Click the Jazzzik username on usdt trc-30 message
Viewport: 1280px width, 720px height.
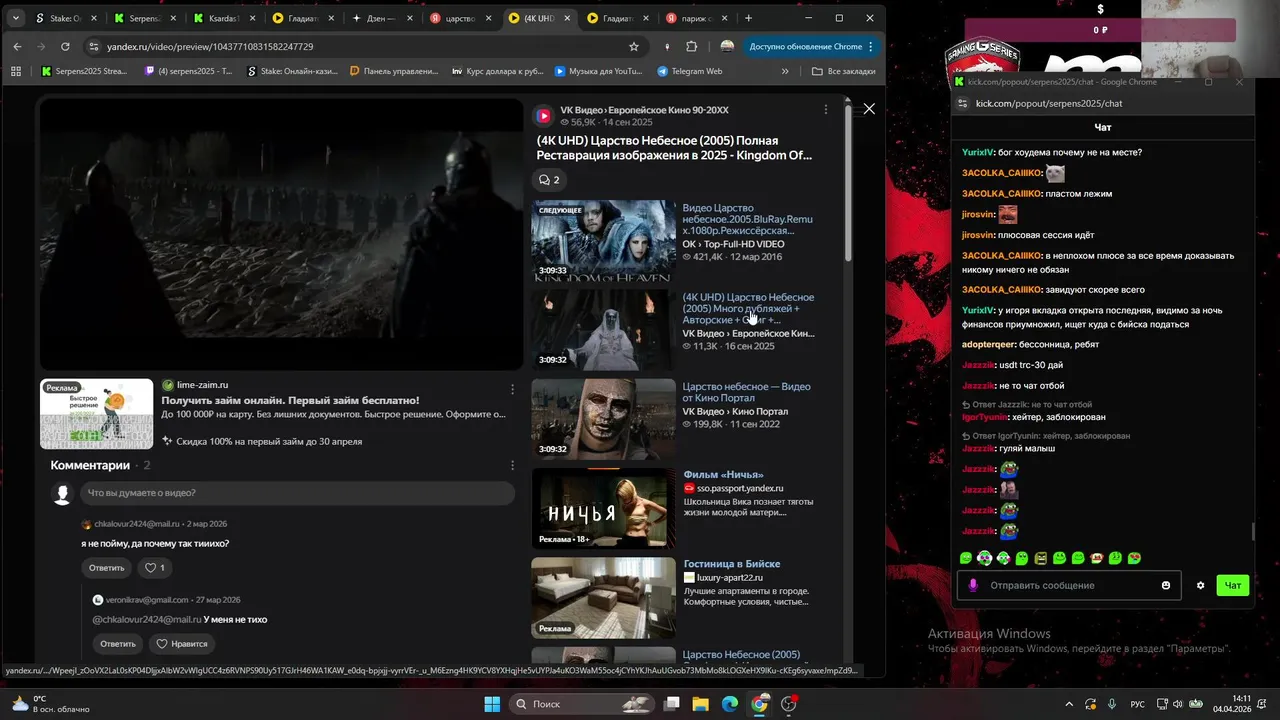[x=978, y=365]
